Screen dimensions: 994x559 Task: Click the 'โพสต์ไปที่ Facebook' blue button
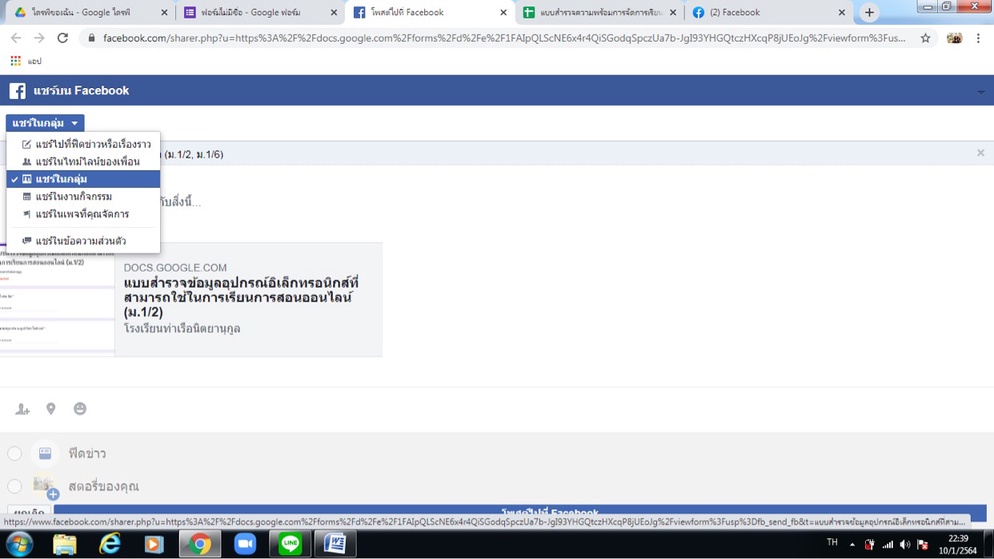coord(520,511)
